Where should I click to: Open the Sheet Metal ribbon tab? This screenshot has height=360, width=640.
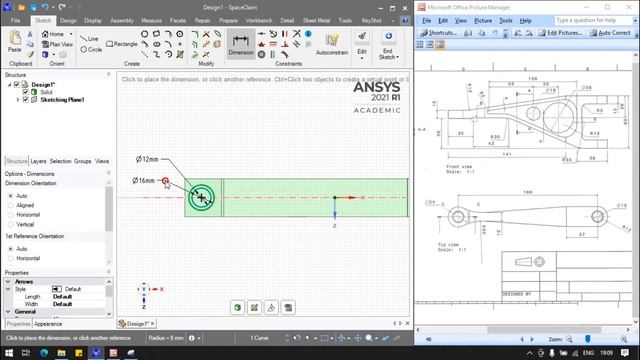[316, 20]
